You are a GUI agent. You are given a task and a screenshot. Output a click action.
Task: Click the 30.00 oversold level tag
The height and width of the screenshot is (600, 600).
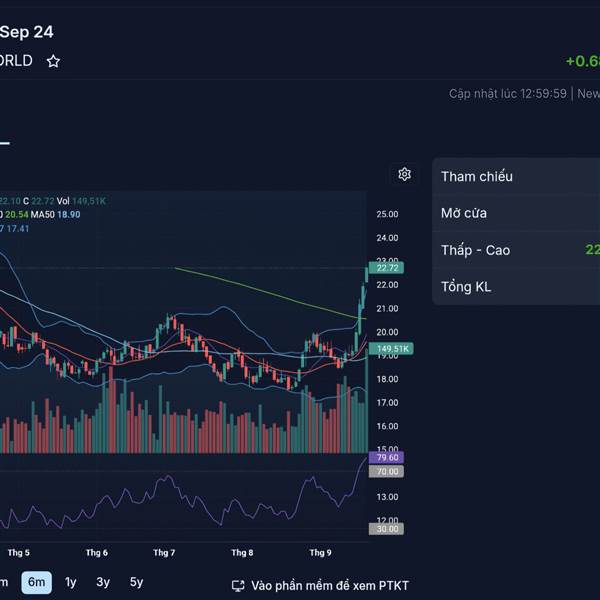[387, 529]
